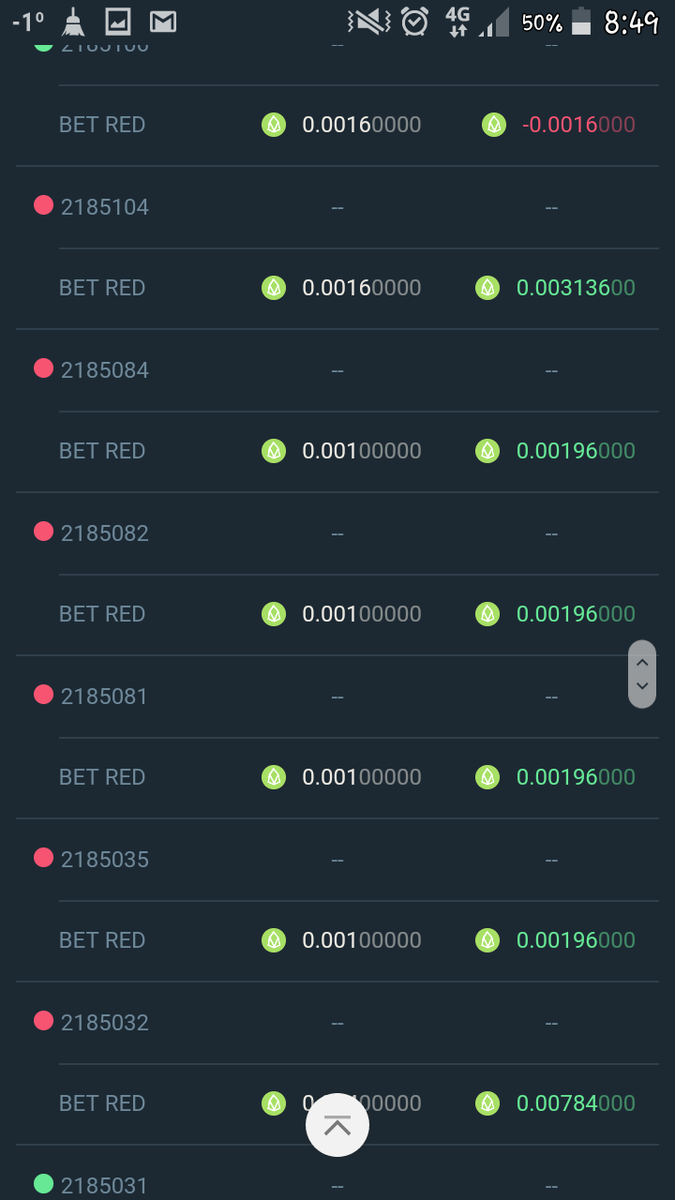Tap the scroll-to-top arrow button

337,1126
